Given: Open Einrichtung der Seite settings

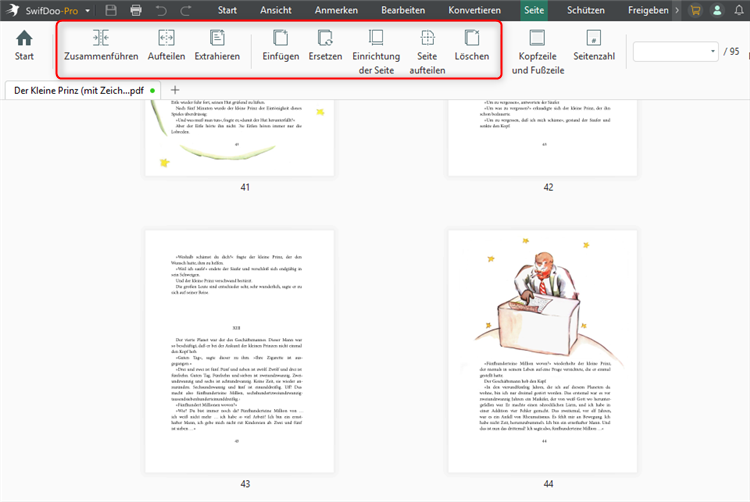Looking at the screenshot, I should 376,52.
